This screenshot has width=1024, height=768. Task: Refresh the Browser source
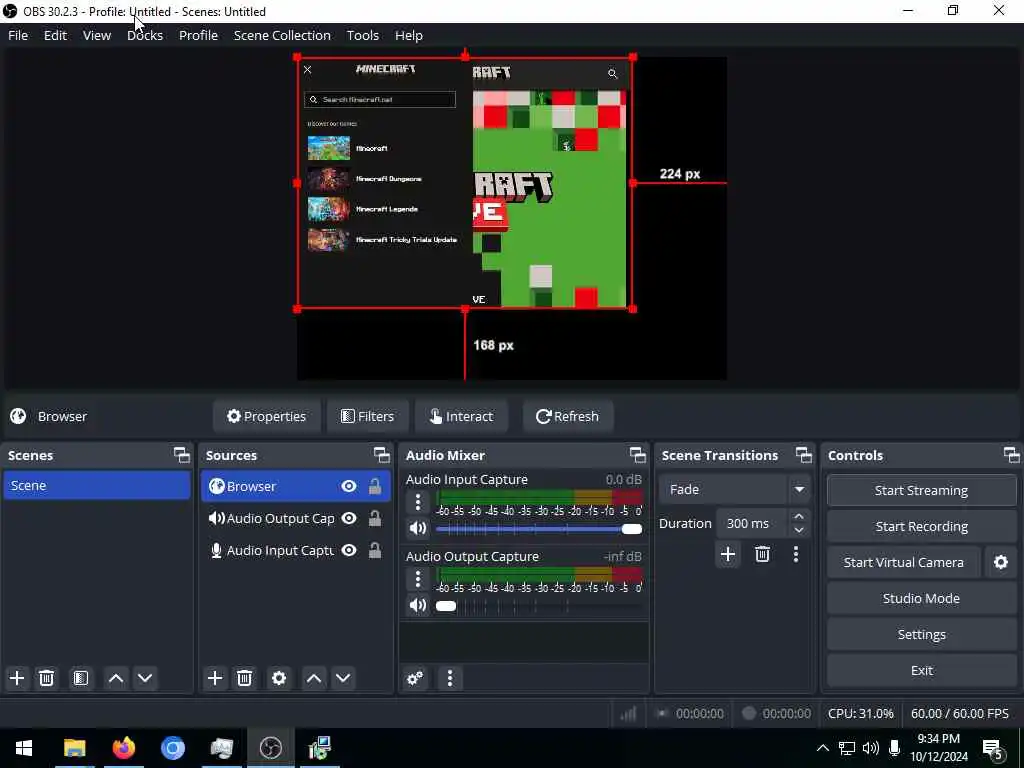click(568, 416)
